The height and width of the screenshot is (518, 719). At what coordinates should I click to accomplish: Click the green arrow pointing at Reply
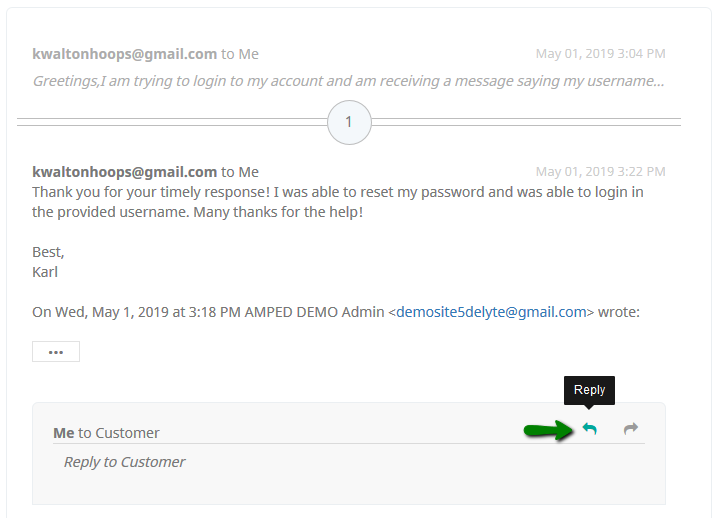(x=549, y=430)
